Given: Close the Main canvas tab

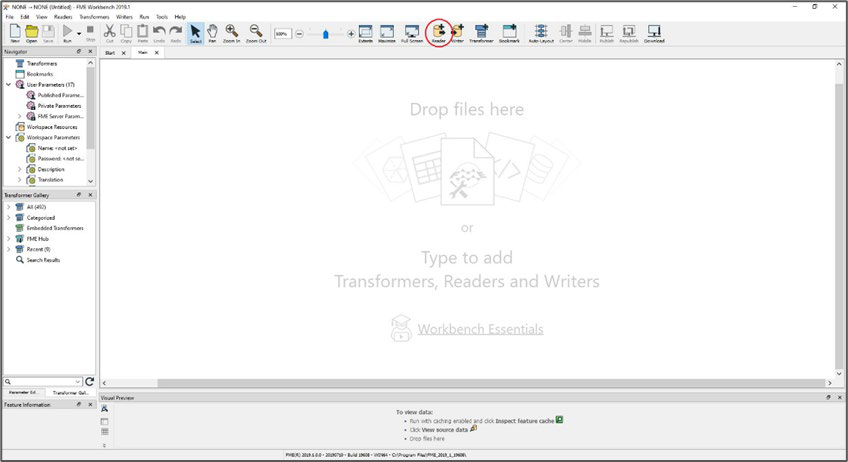Looking at the screenshot, I should tap(157, 53).
